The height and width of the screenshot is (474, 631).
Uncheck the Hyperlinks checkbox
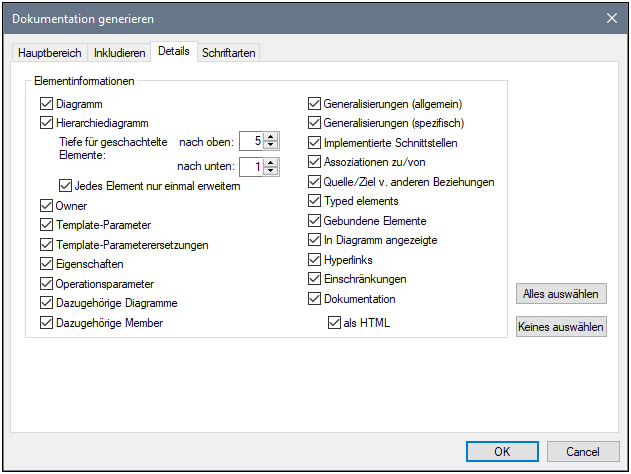pos(315,259)
